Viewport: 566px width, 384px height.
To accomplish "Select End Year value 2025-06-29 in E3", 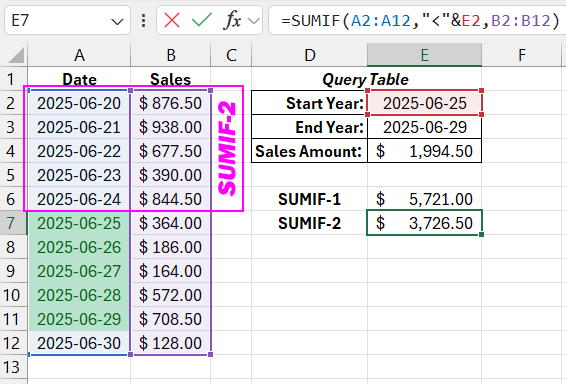I will [x=424, y=127].
